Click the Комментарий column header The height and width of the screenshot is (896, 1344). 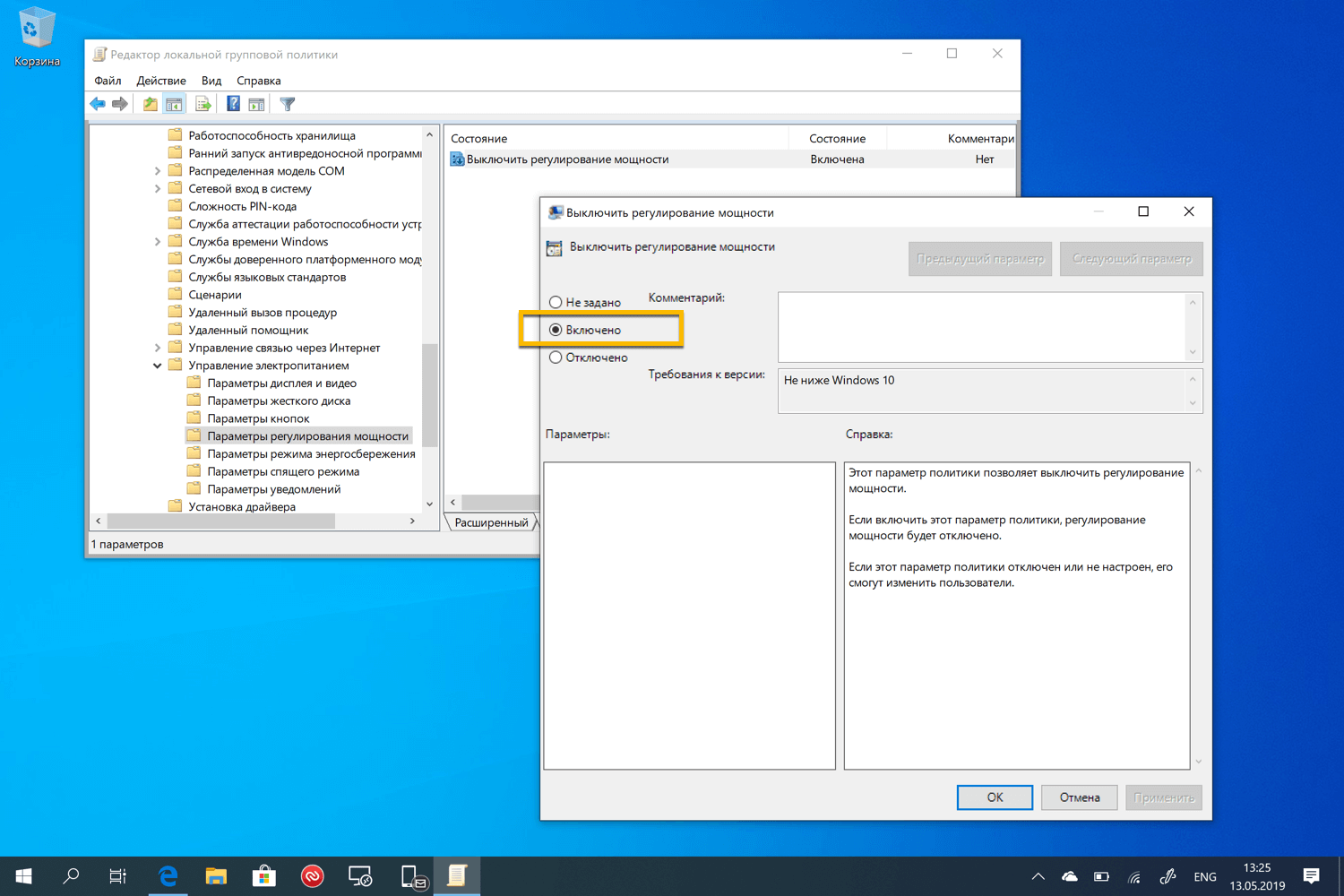(952, 139)
